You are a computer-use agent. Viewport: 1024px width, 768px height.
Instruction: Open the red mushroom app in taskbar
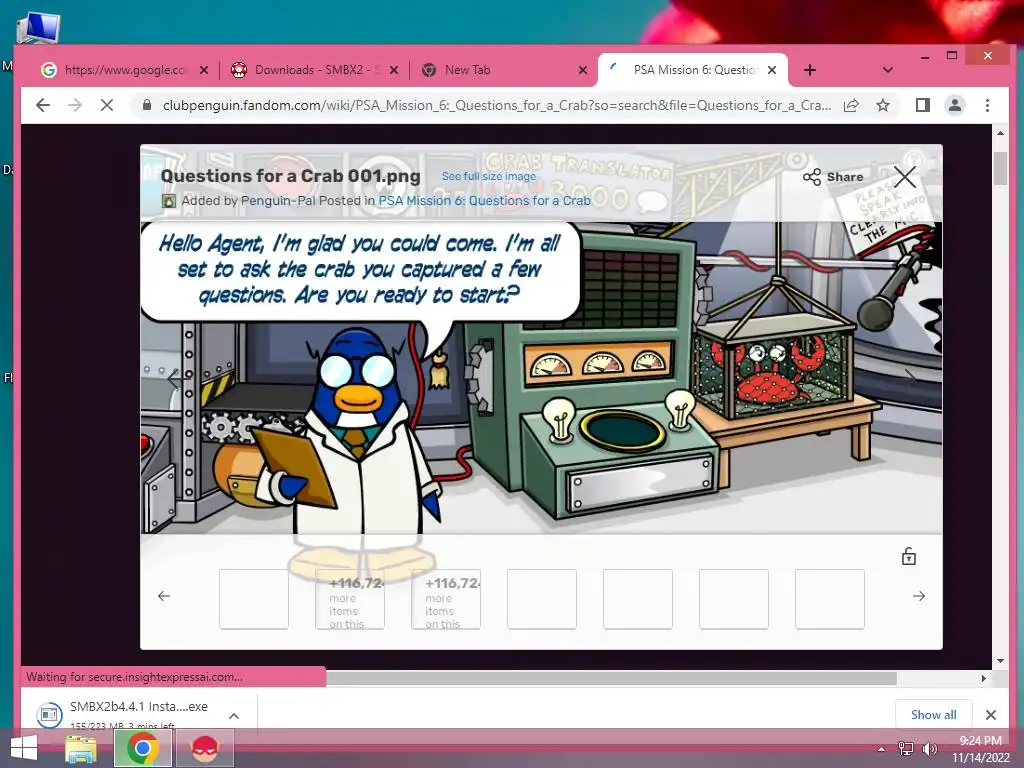(204, 748)
